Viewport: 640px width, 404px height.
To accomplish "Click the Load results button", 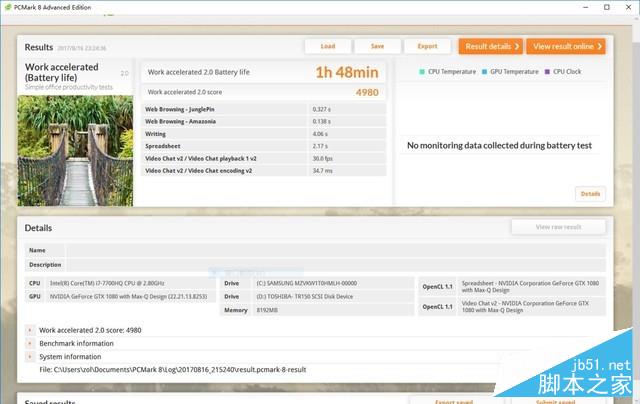I will [328, 46].
